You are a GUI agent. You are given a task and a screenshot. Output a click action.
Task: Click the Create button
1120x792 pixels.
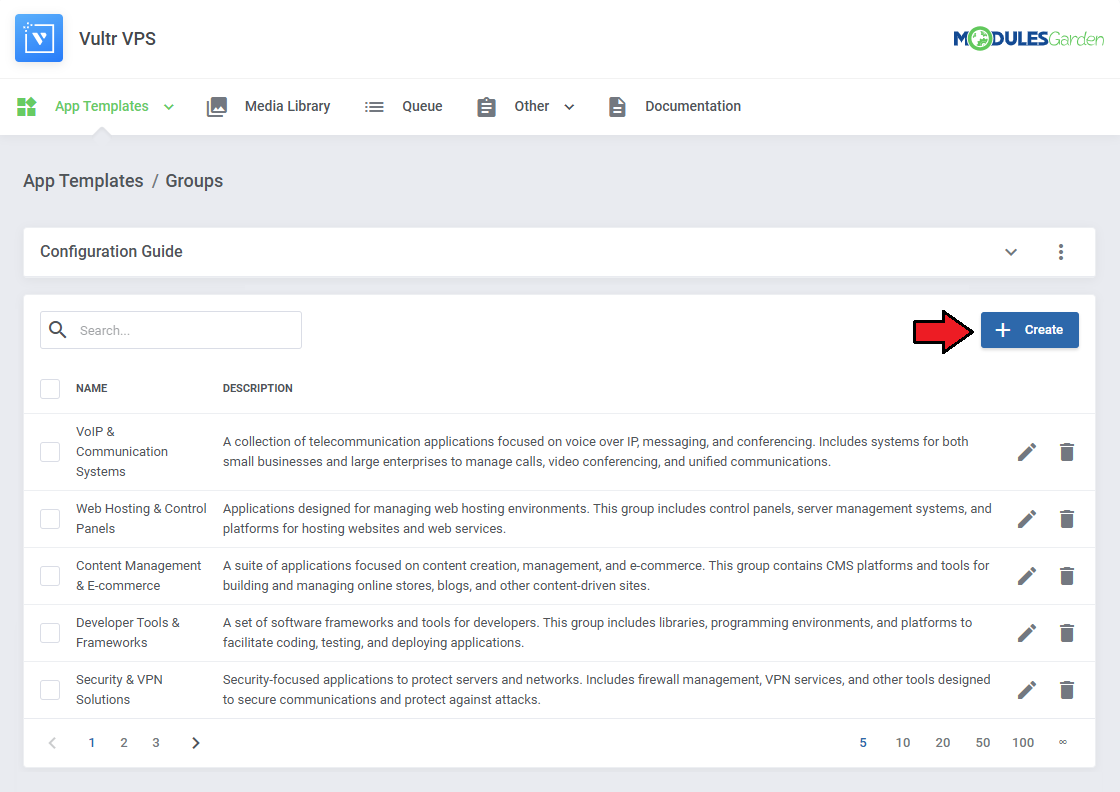[x=1029, y=330]
